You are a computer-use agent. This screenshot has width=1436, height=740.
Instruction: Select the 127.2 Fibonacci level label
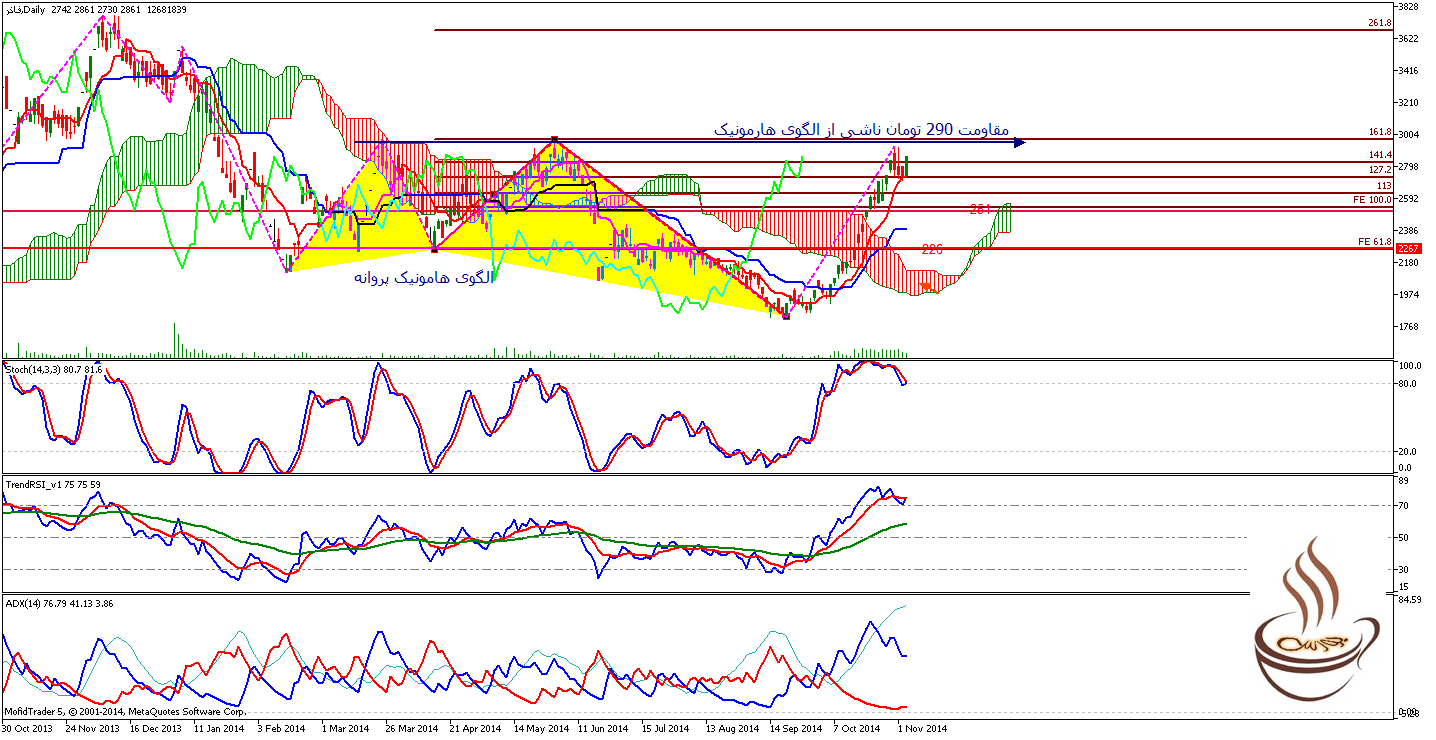pyautogui.click(x=1380, y=170)
